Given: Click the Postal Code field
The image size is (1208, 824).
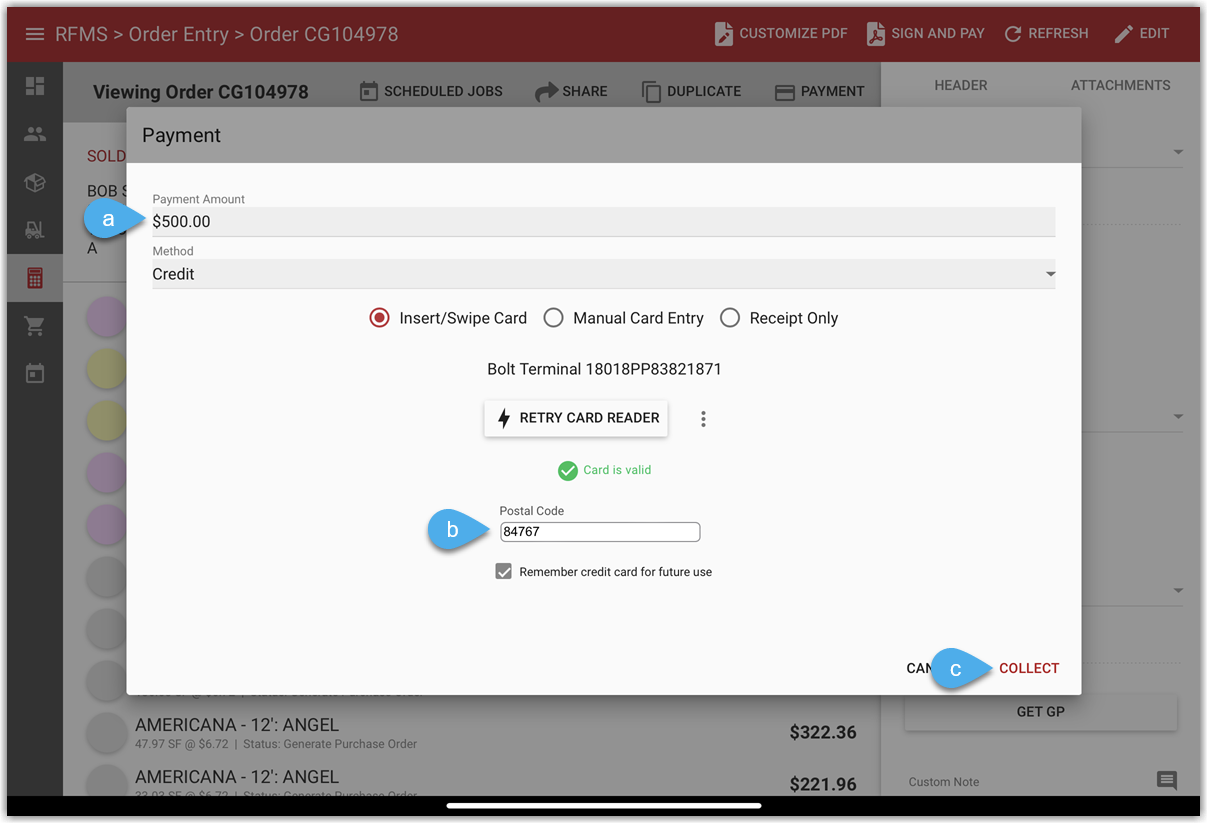Looking at the screenshot, I should [600, 532].
